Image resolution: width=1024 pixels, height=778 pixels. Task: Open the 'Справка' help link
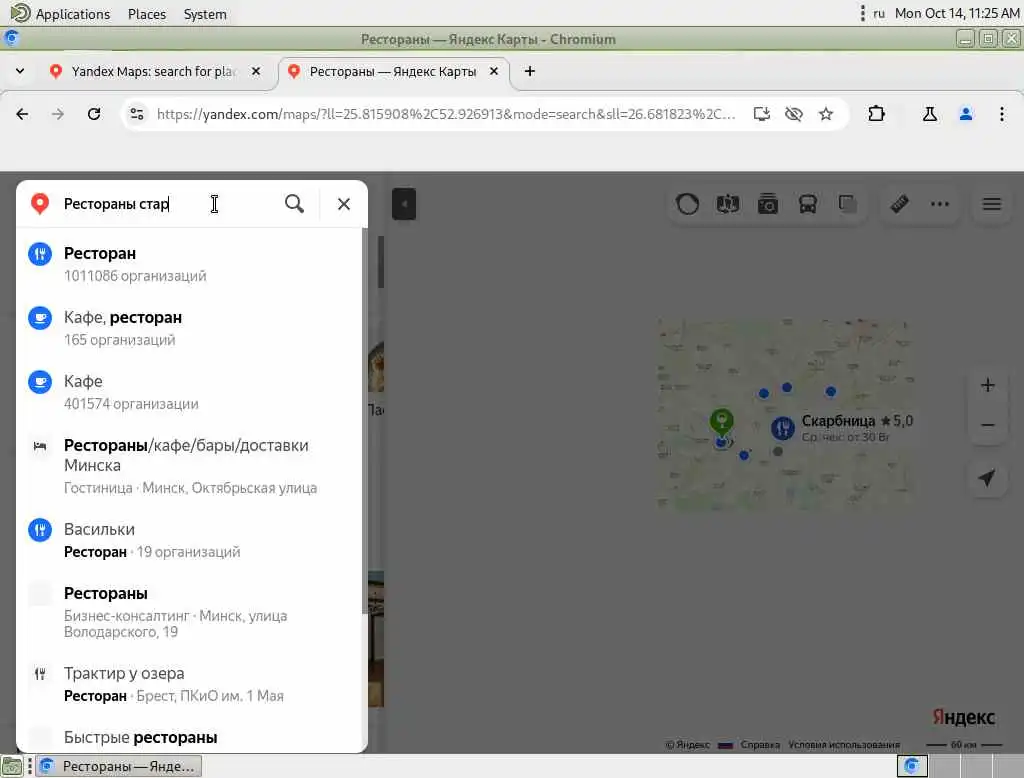[x=760, y=745]
